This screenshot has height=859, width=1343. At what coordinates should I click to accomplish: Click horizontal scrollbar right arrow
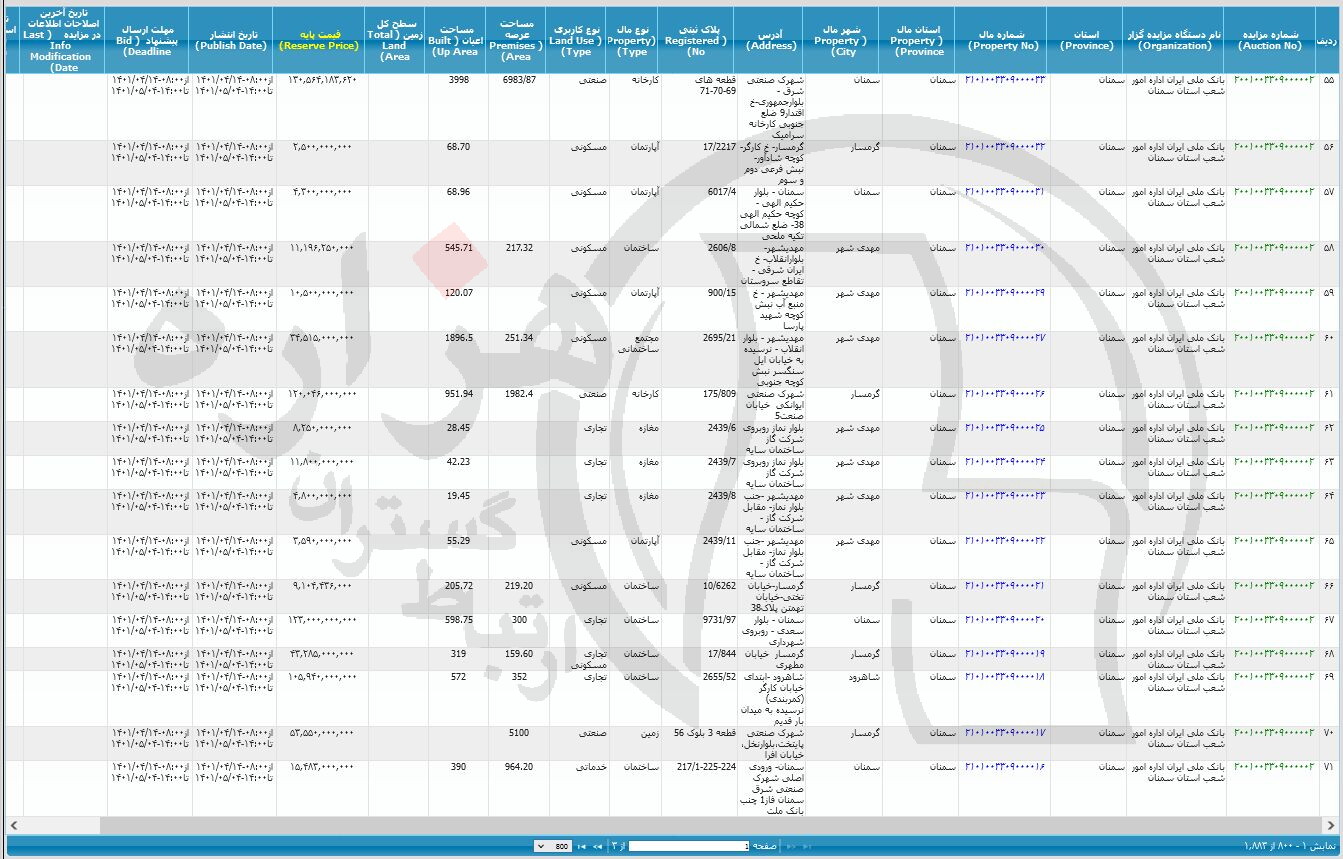(1333, 825)
